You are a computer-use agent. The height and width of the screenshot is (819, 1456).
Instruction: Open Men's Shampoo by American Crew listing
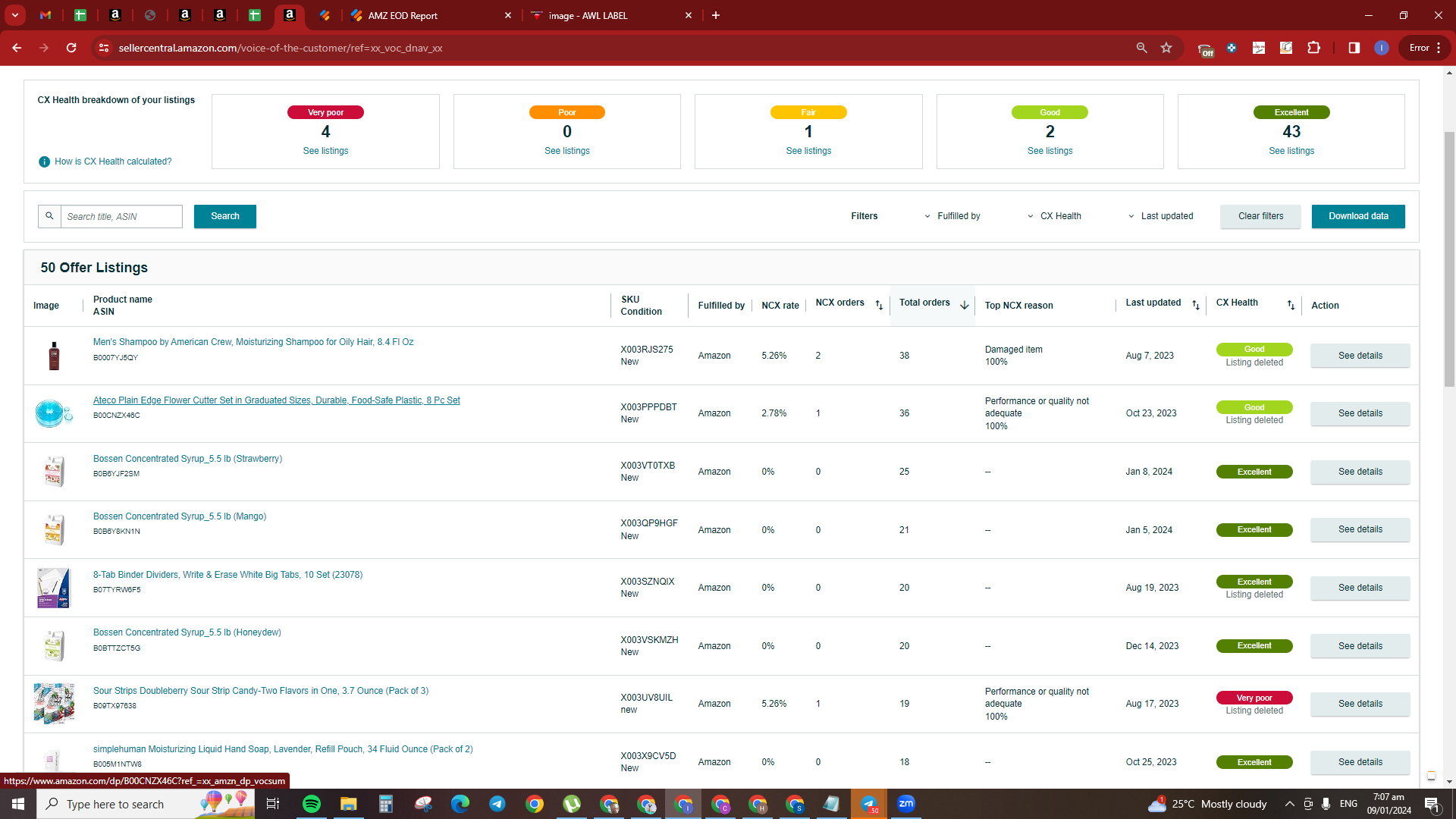coord(253,342)
